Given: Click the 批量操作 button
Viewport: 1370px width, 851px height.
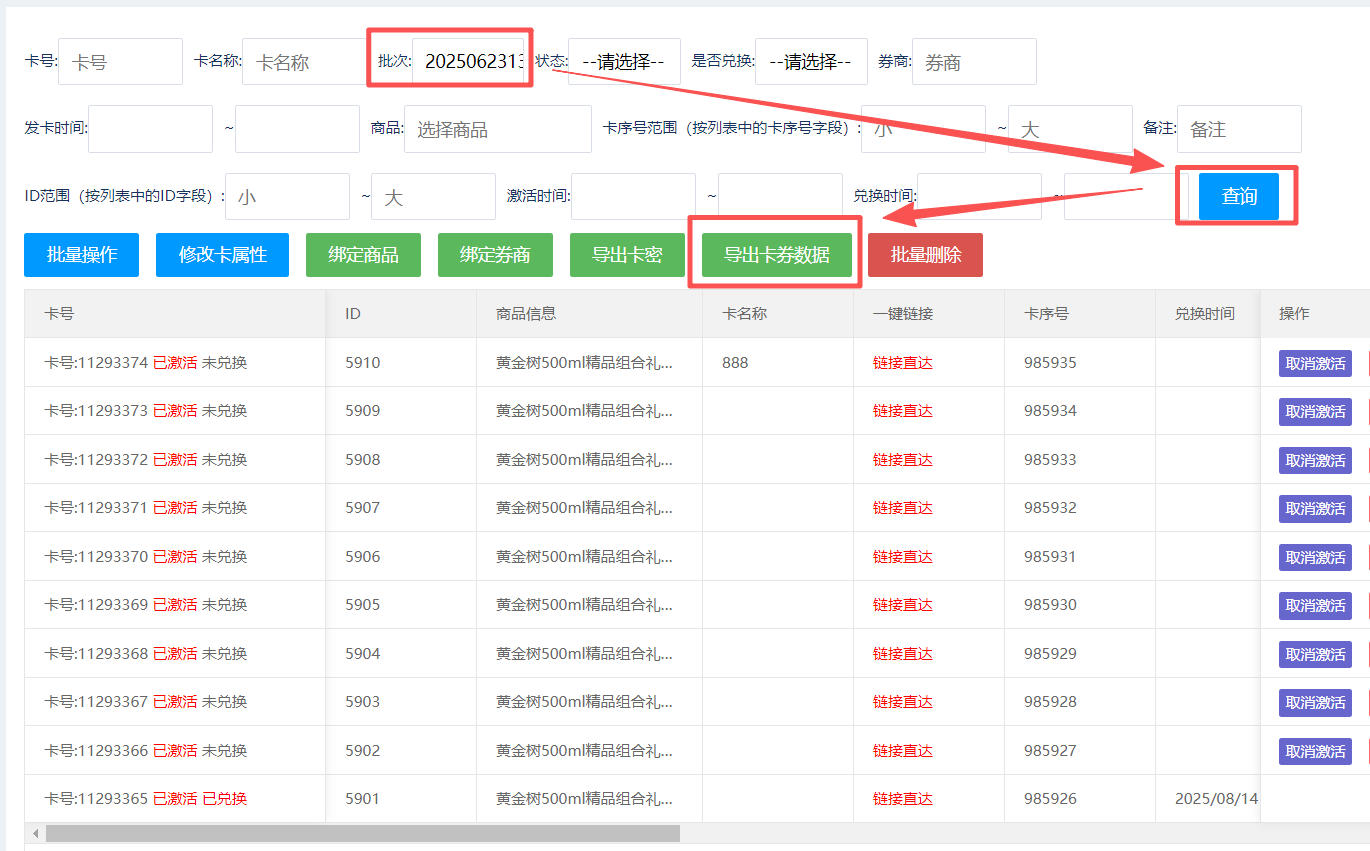Looking at the screenshot, I should (81, 255).
